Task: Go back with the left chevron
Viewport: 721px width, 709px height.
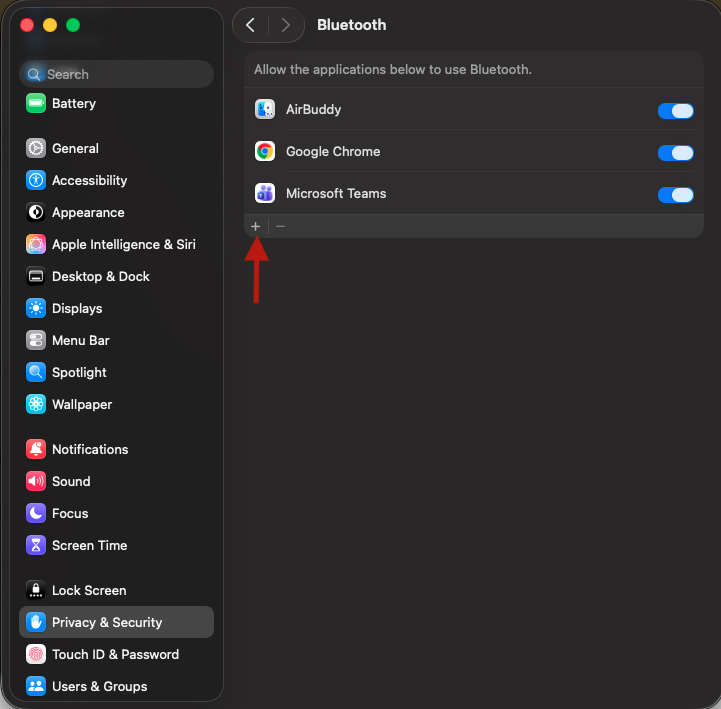Action: [x=251, y=25]
